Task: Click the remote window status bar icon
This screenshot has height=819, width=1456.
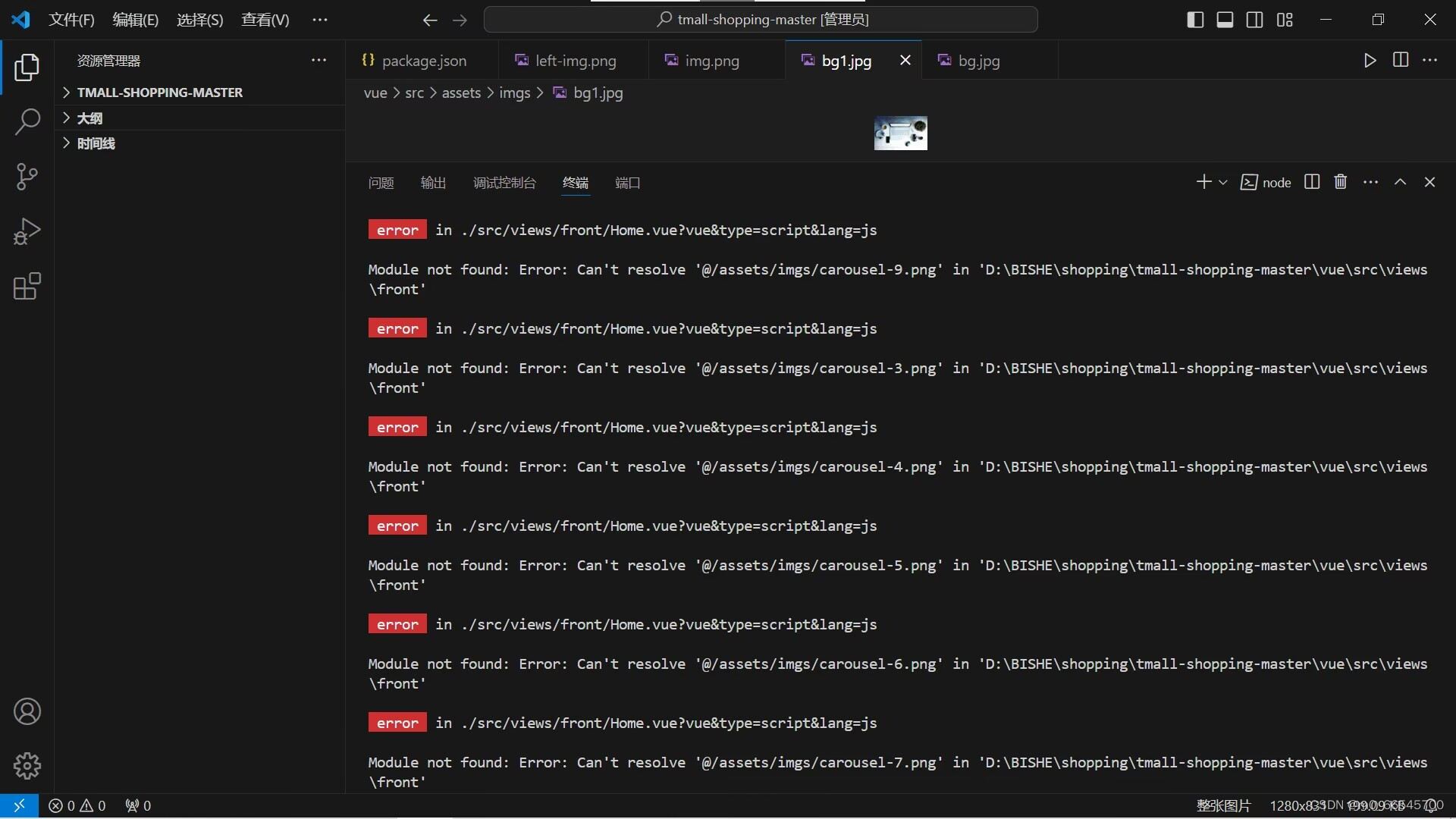Action: point(19,805)
